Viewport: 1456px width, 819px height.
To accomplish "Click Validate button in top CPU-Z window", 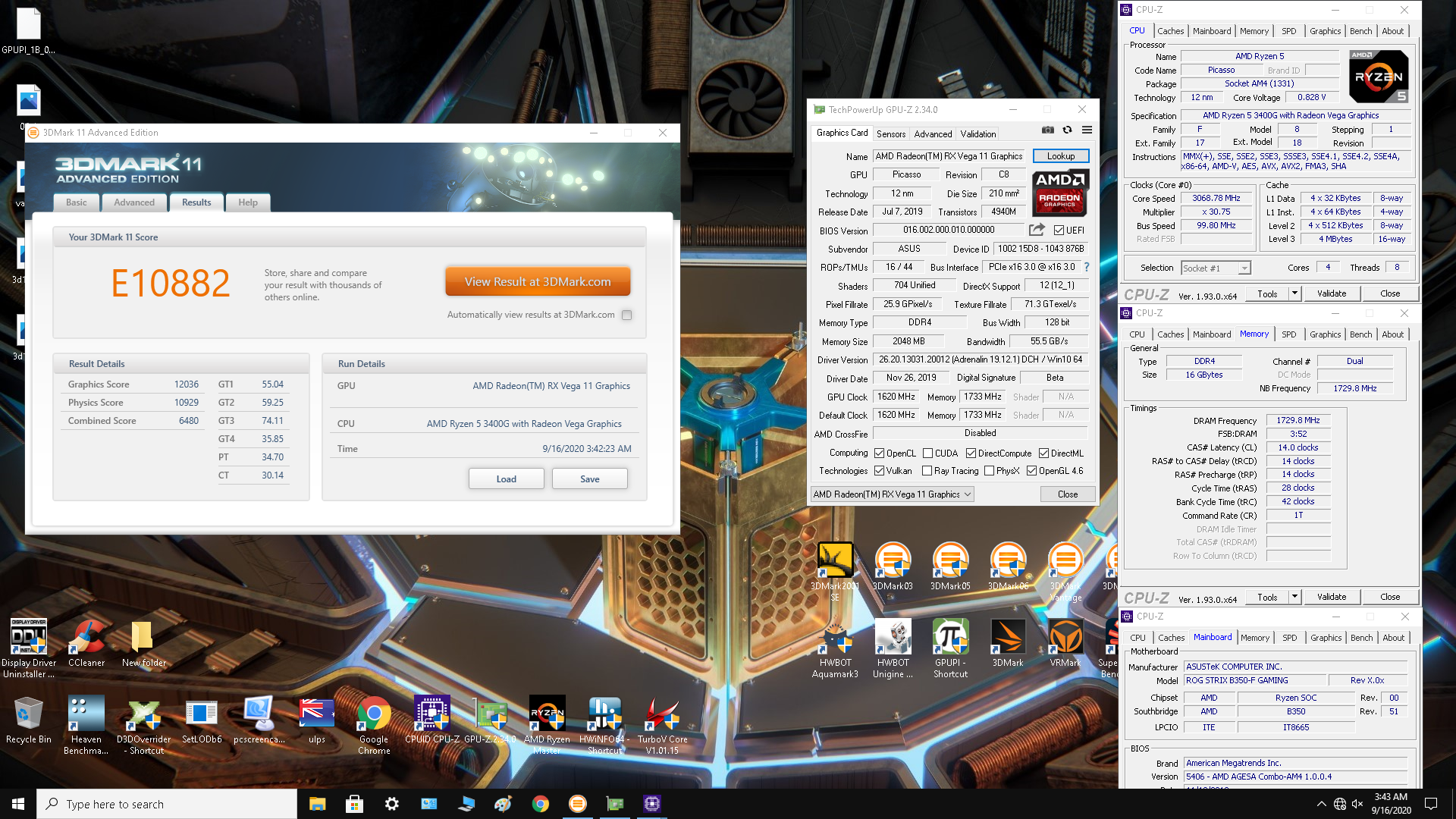I will click(x=1332, y=293).
